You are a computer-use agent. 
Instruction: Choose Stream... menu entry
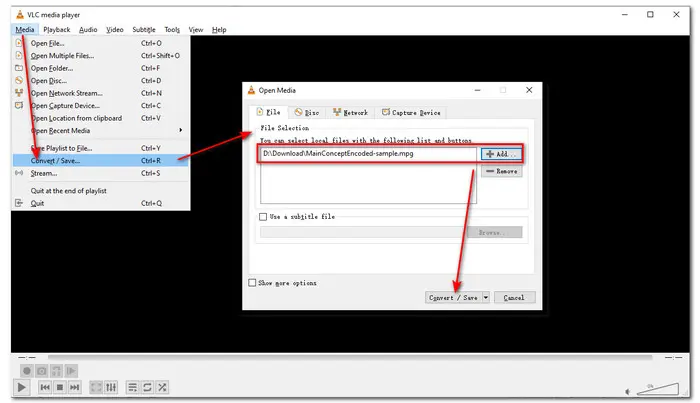[101, 173]
